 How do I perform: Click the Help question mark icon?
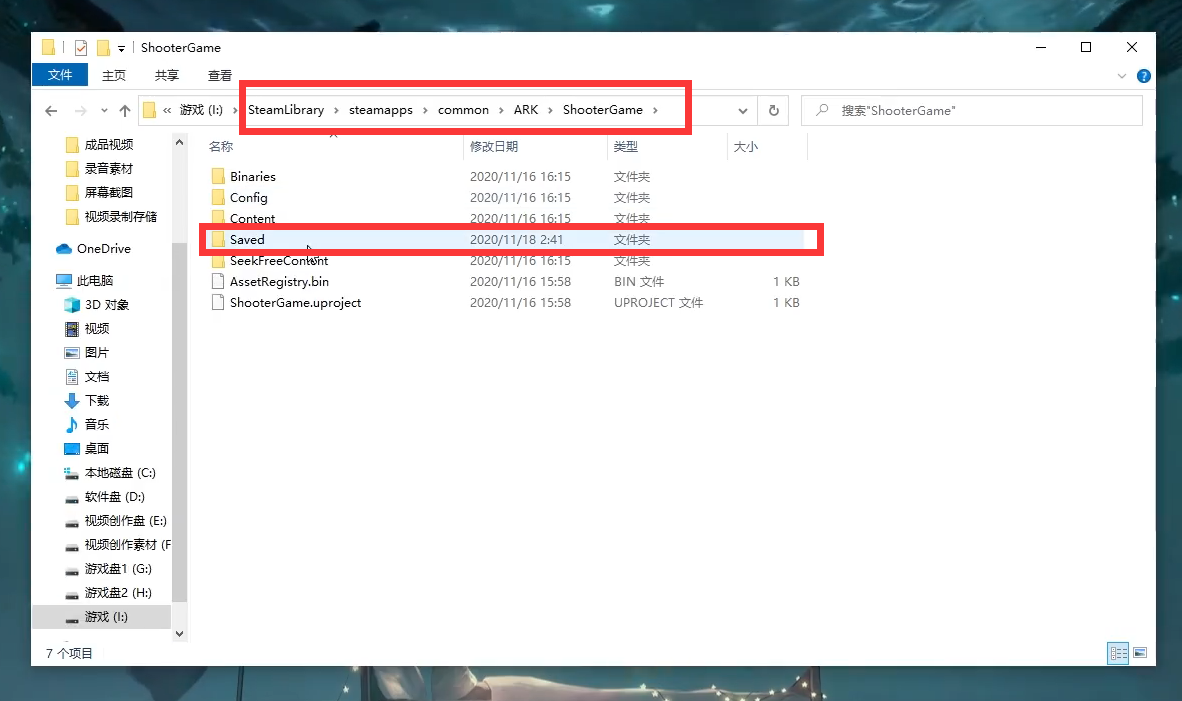(x=1144, y=76)
